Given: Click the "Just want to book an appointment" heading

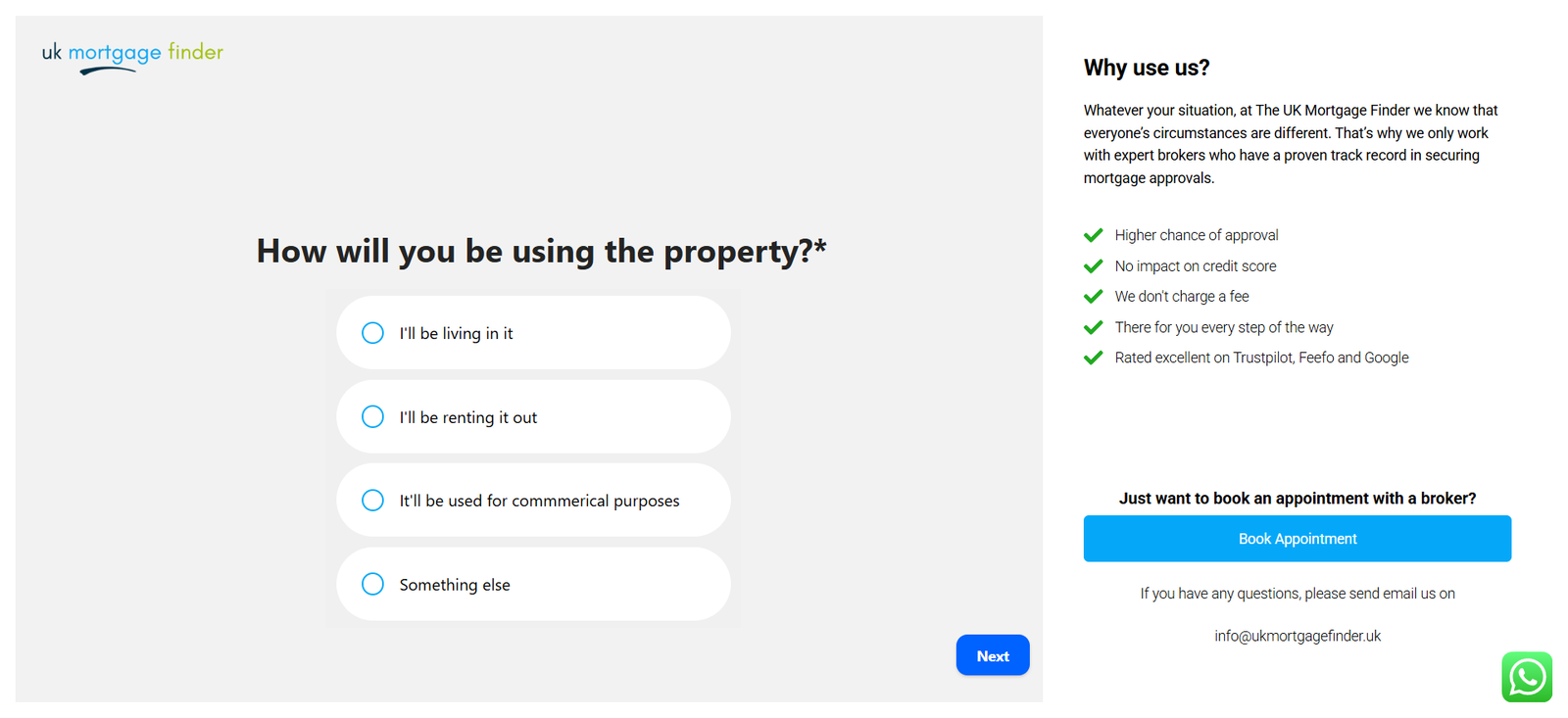Looking at the screenshot, I should coord(1298,499).
